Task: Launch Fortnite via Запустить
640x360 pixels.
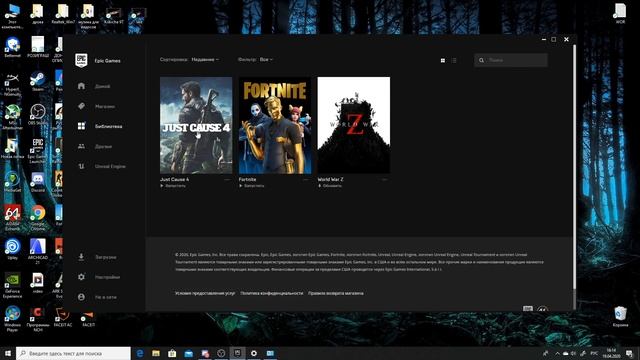Action: coord(252,186)
